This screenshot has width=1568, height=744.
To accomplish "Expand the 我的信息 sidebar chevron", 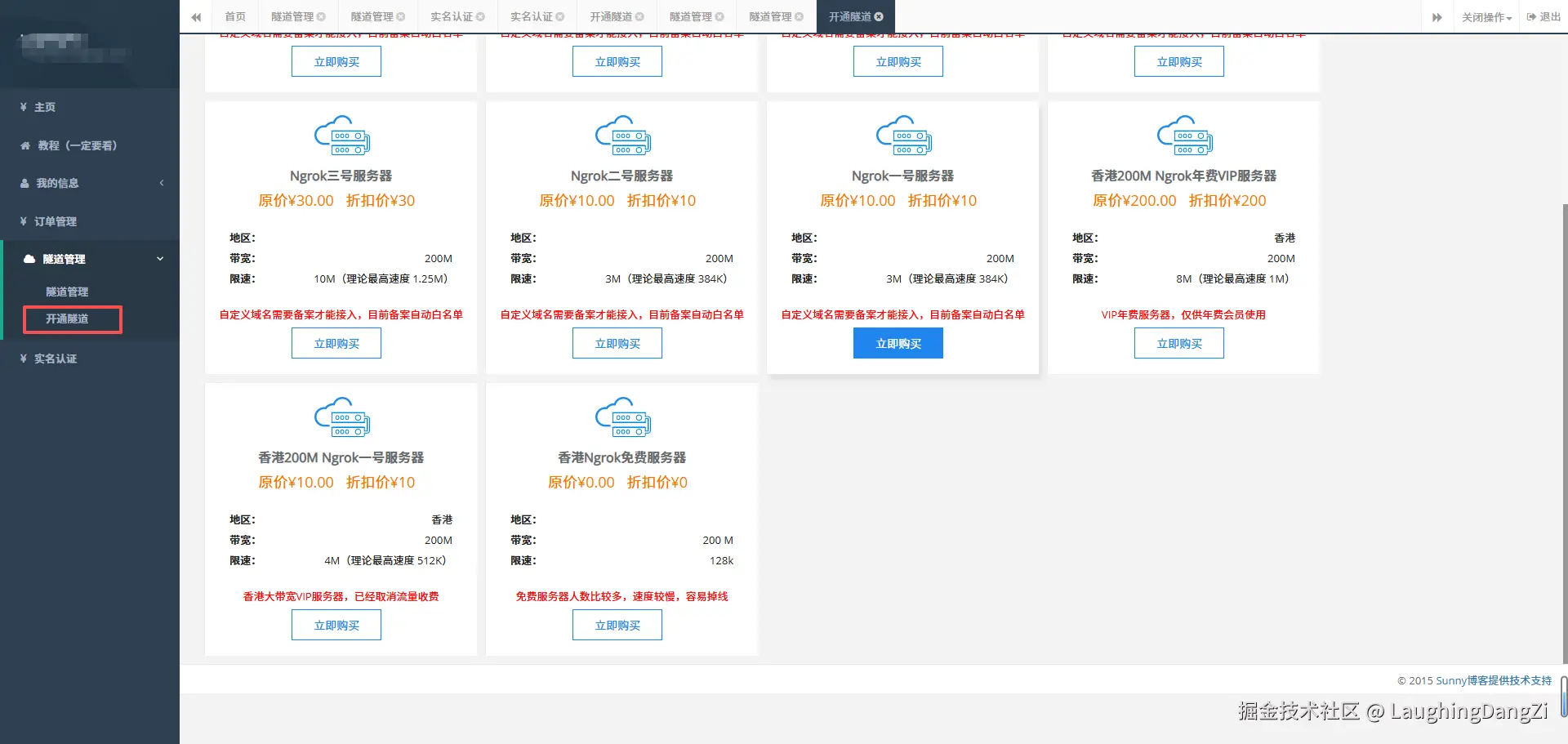I will point(162,183).
